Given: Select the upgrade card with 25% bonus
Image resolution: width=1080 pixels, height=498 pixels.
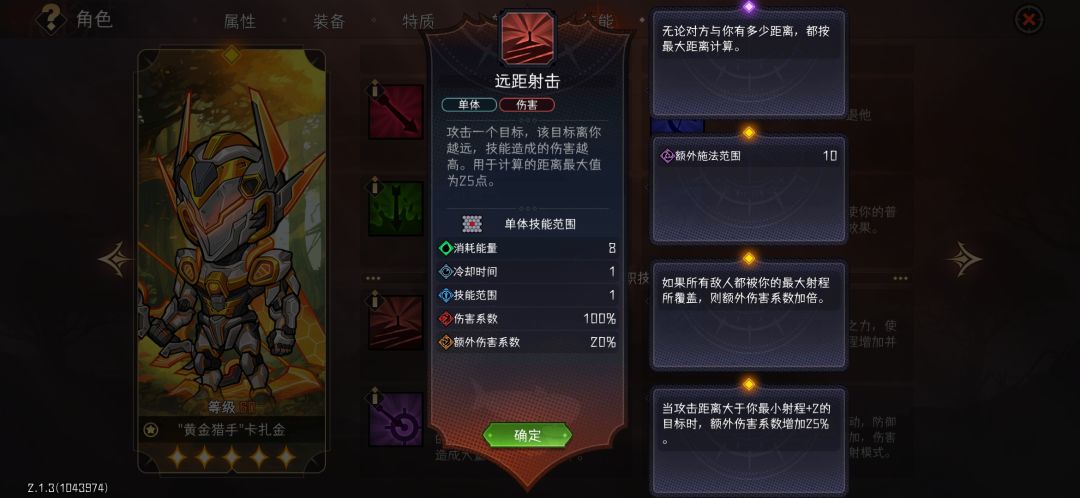Looking at the screenshot, I should click(749, 440).
